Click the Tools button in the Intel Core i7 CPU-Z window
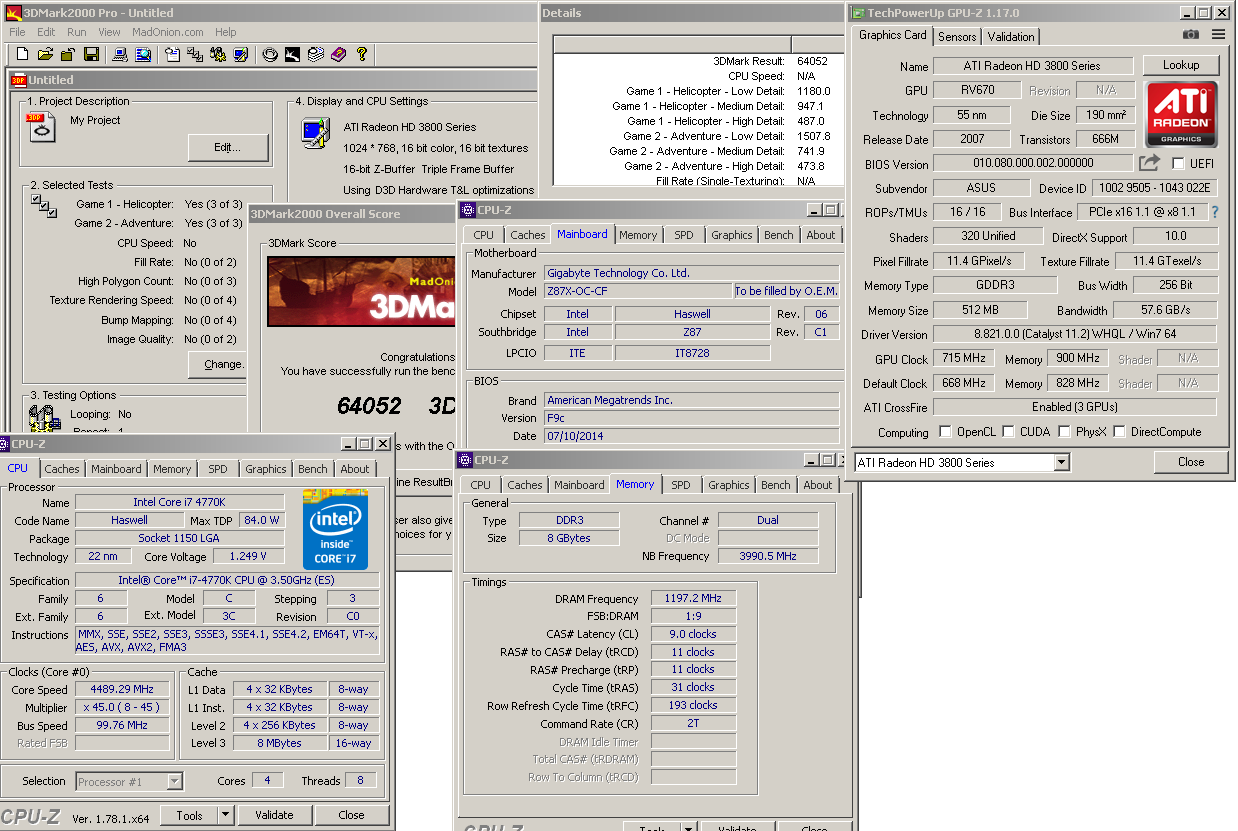The width and height of the screenshot is (1238, 831). [189, 815]
